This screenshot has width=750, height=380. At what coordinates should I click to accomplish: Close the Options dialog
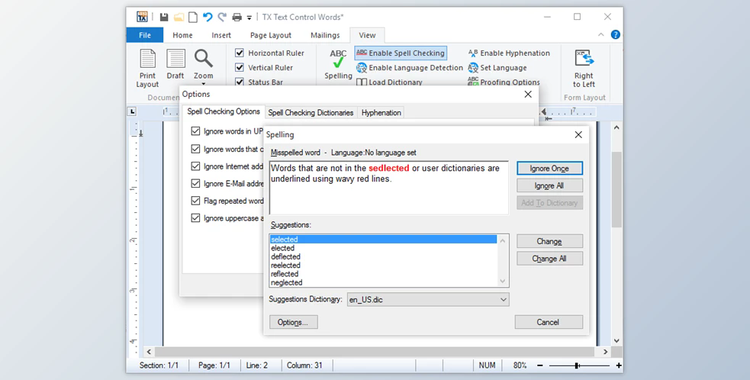(x=528, y=94)
